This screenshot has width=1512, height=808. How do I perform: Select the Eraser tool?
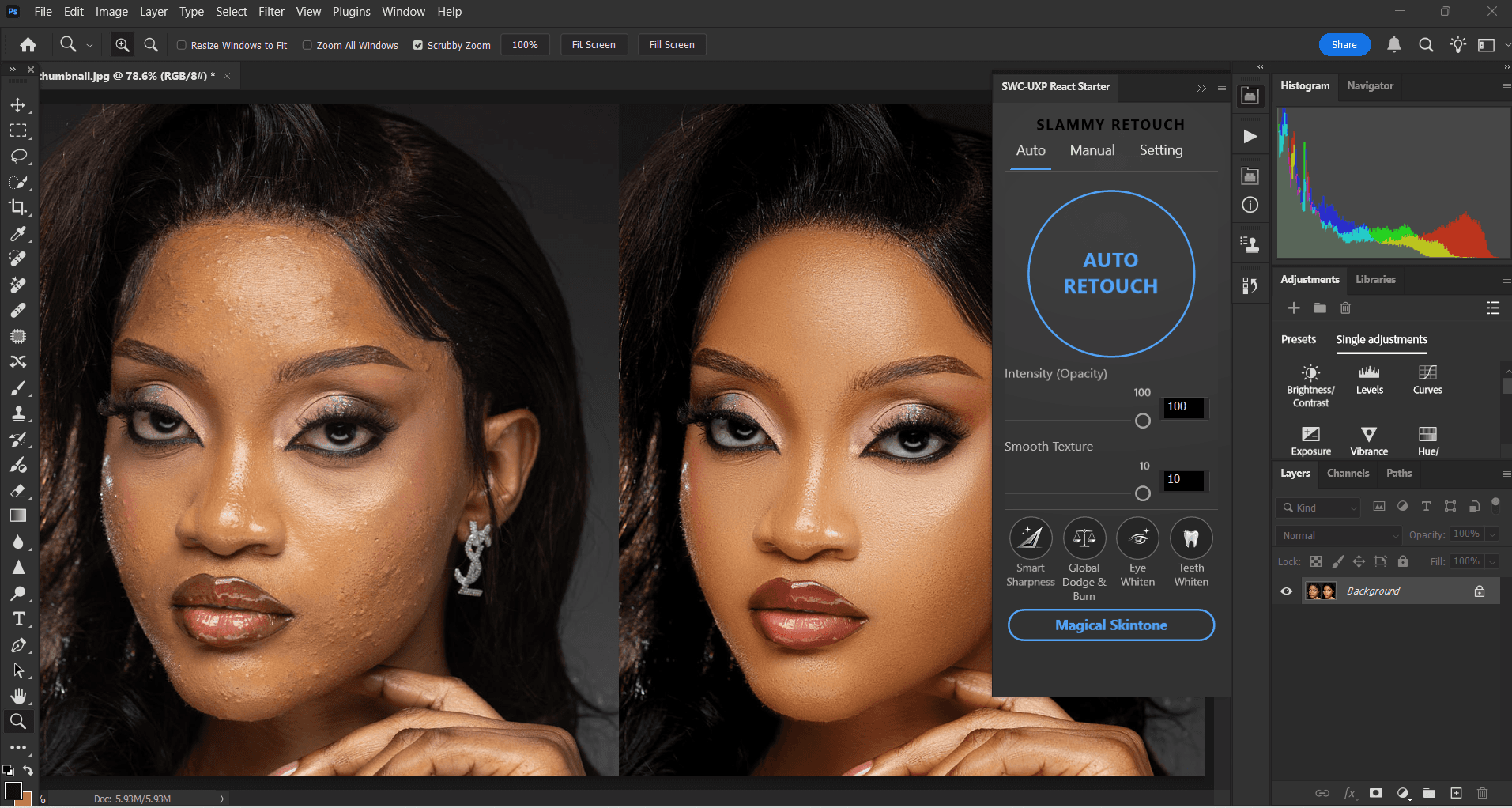click(18, 490)
